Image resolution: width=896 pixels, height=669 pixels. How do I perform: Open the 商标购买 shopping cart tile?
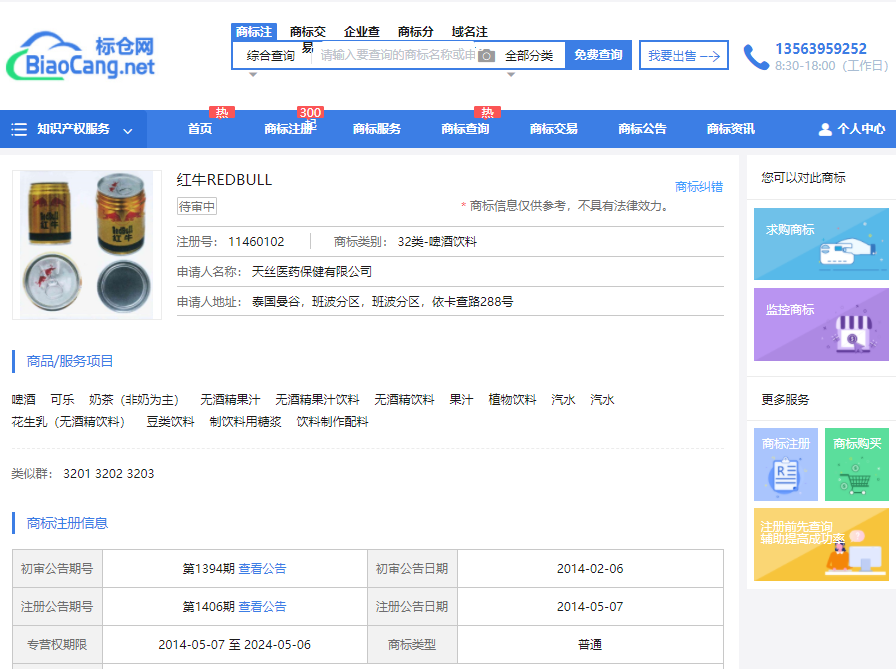click(857, 464)
